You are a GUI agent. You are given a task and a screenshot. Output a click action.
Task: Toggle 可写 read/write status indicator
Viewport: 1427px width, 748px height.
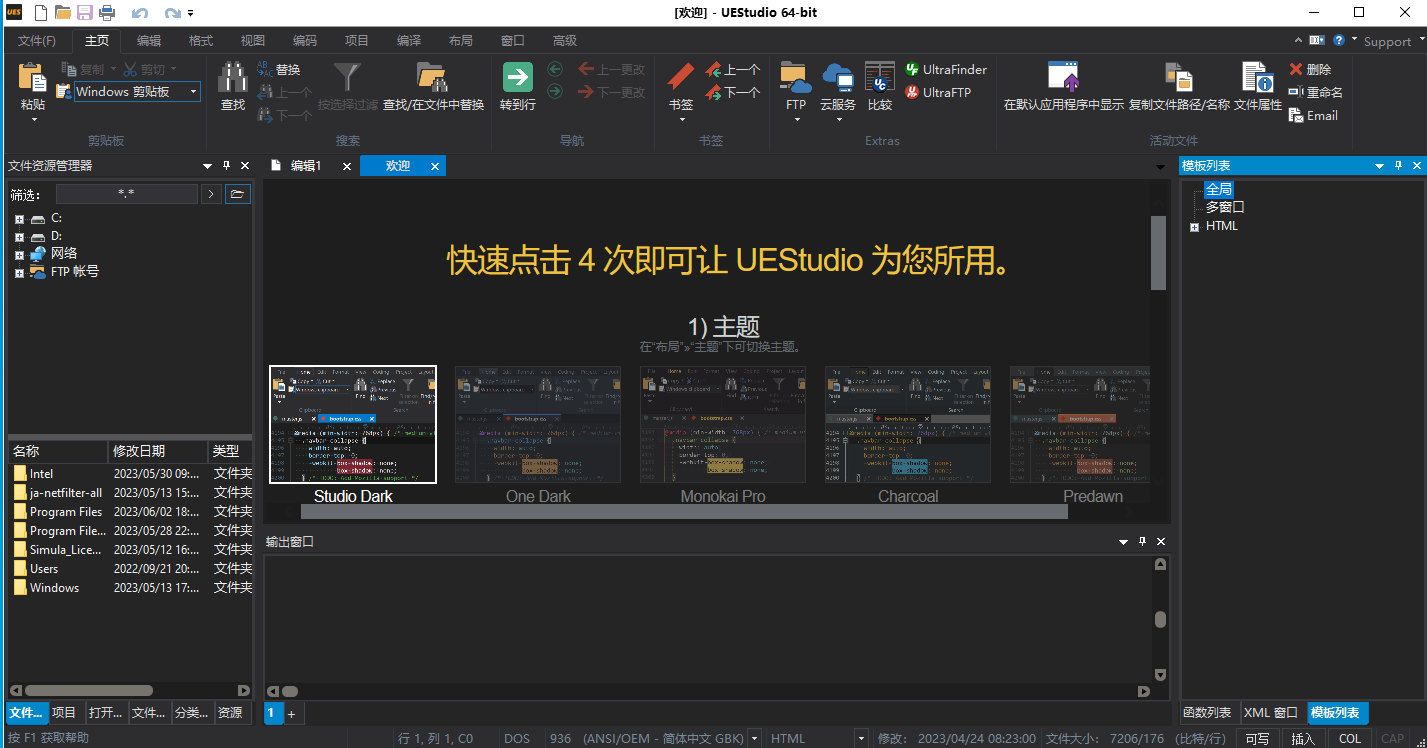(1258, 739)
